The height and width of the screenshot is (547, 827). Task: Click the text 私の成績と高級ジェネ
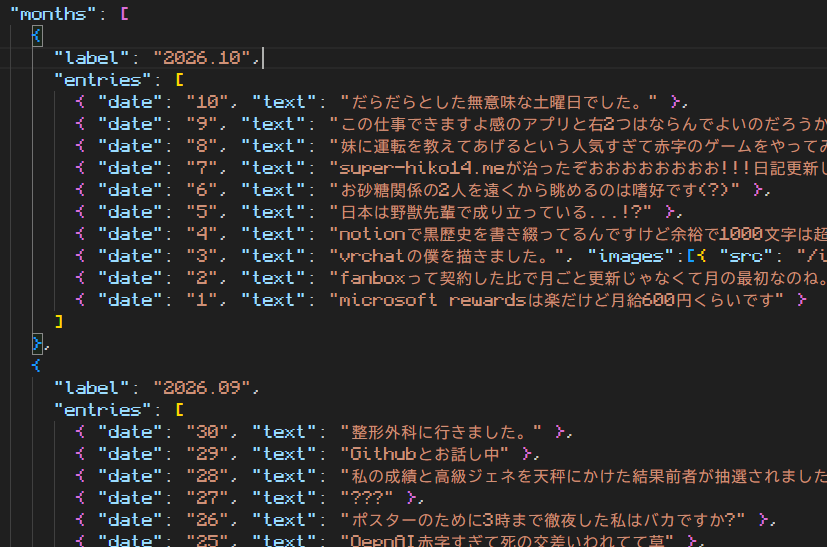click(x=583, y=476)
